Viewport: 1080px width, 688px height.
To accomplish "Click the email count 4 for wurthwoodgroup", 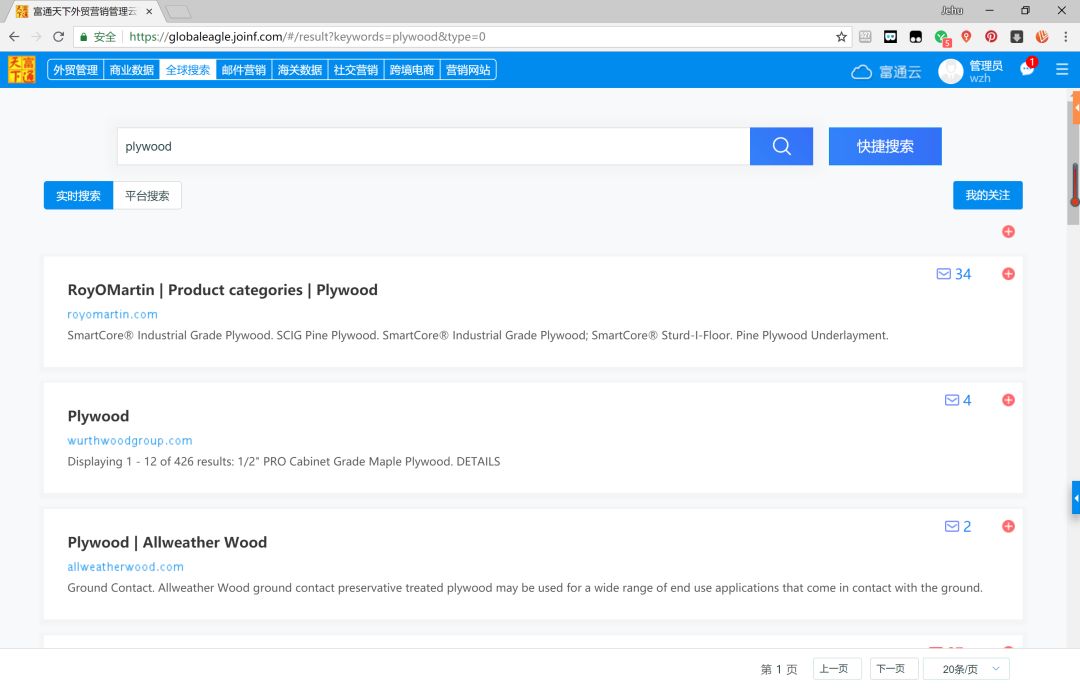I will click(958, 400).
